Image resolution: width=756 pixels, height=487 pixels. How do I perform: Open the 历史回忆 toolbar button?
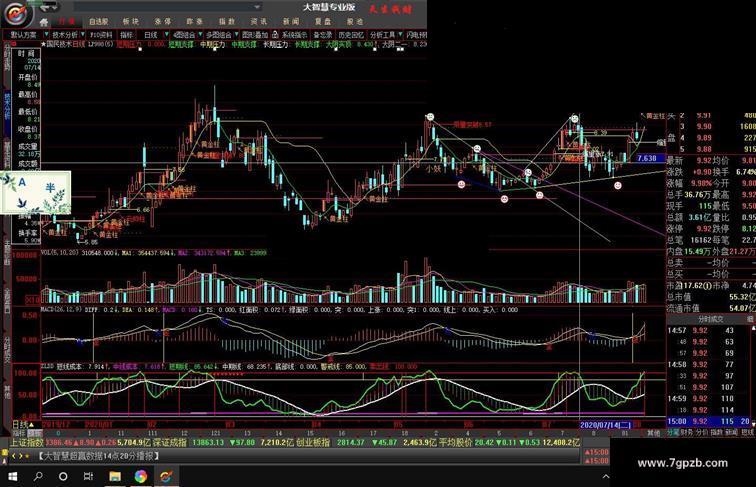[x=351, y=35]
